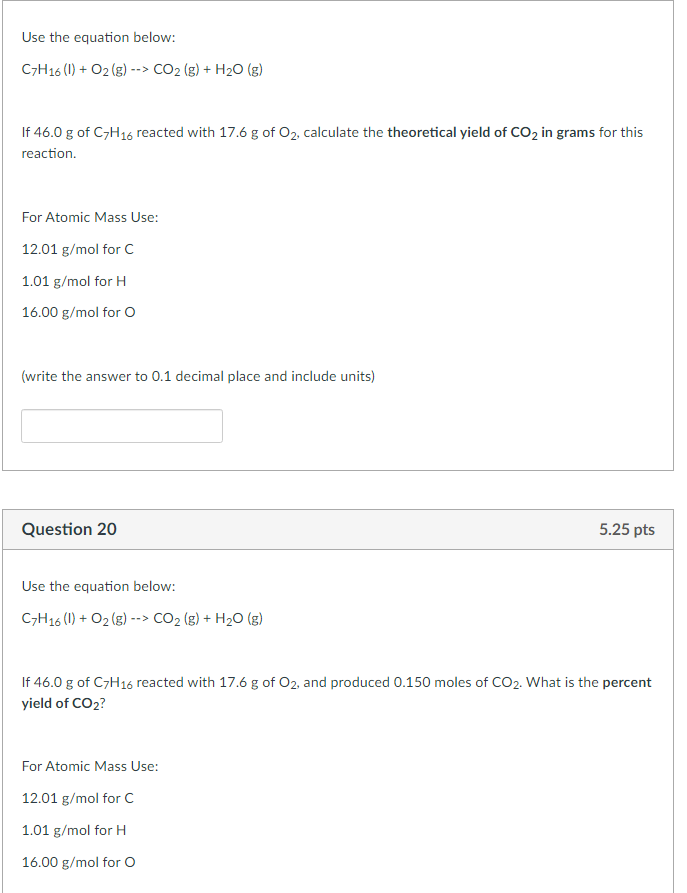
Task: Select the chemical equation in the first question
Action: click(142, 68)
